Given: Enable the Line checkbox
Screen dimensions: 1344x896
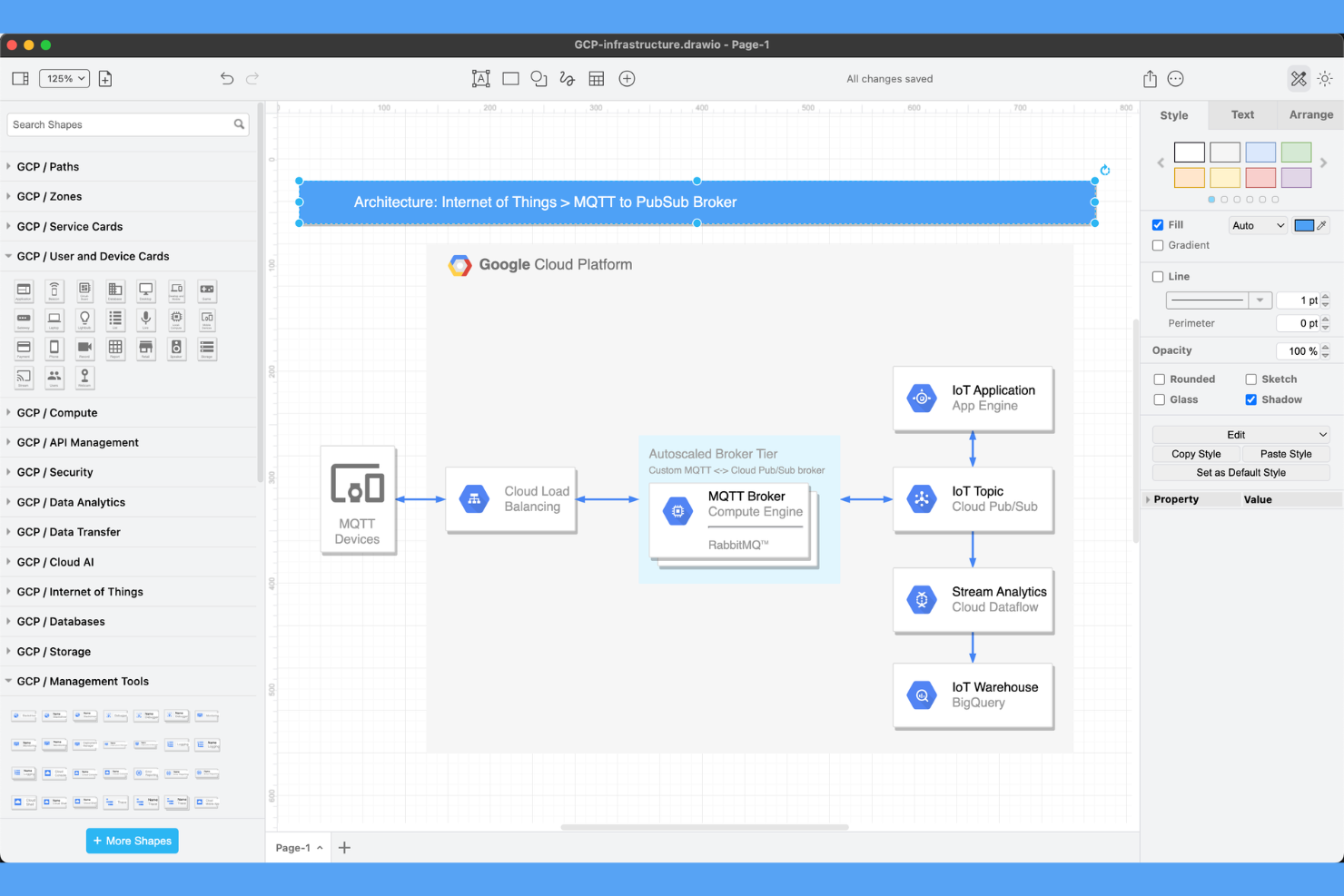Looking at the screenshot, I should tap(1158, 277).
